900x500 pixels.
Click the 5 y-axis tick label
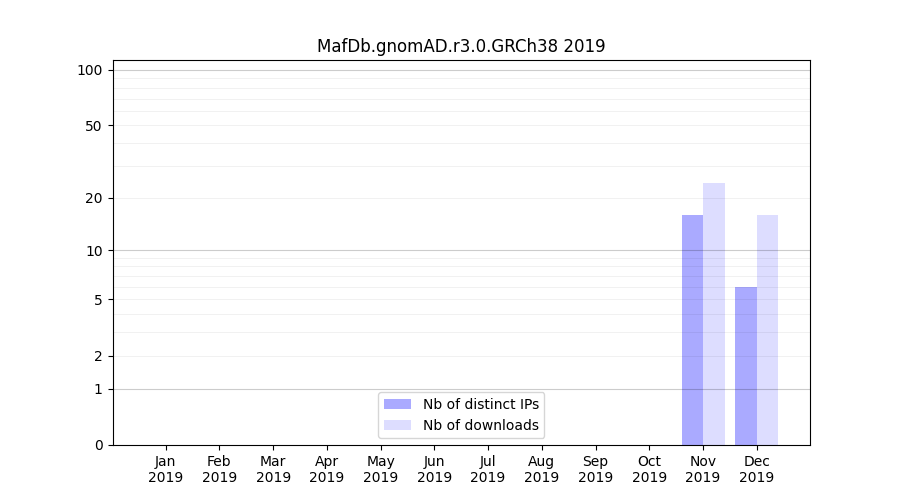click(98, 300)
